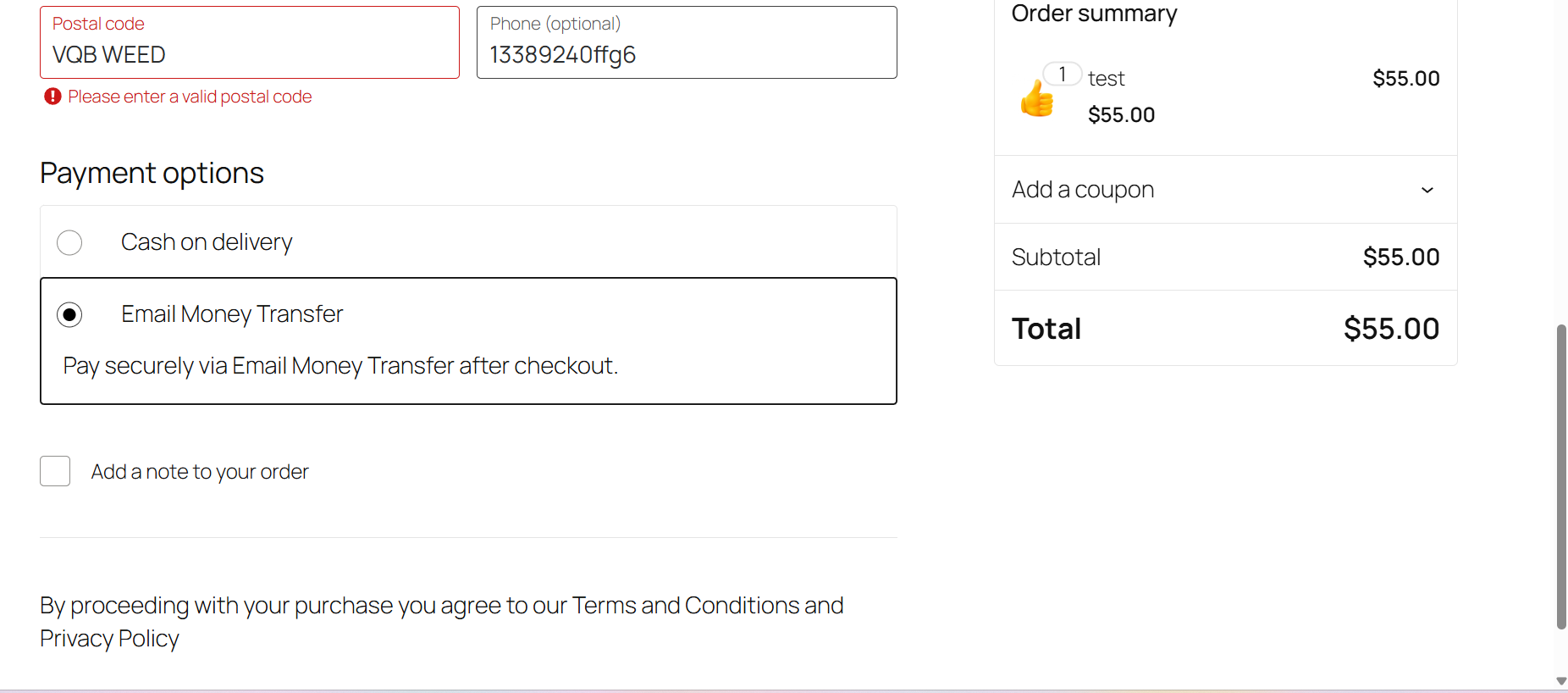This screenshot has height=693, width=1568.
Task: Click the chevron next to Add a coupon
Action: pyautogui.click(x=1427, y=190)
